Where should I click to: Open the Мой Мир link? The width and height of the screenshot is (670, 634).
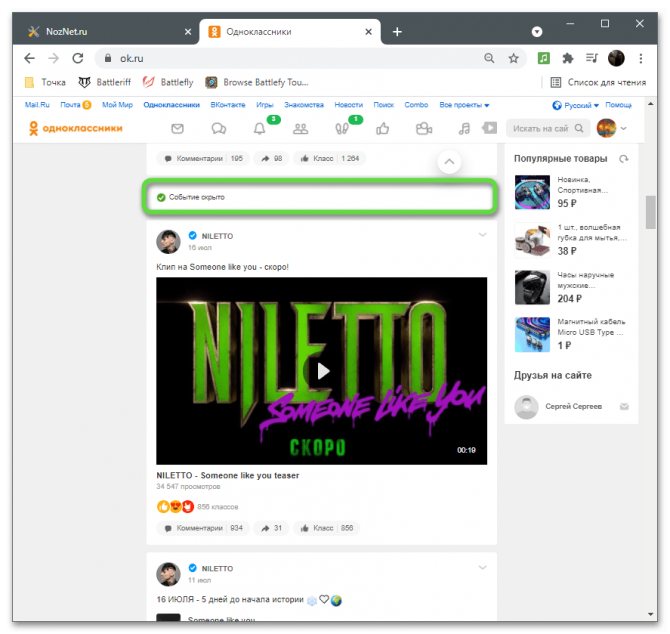coord(118,105)
